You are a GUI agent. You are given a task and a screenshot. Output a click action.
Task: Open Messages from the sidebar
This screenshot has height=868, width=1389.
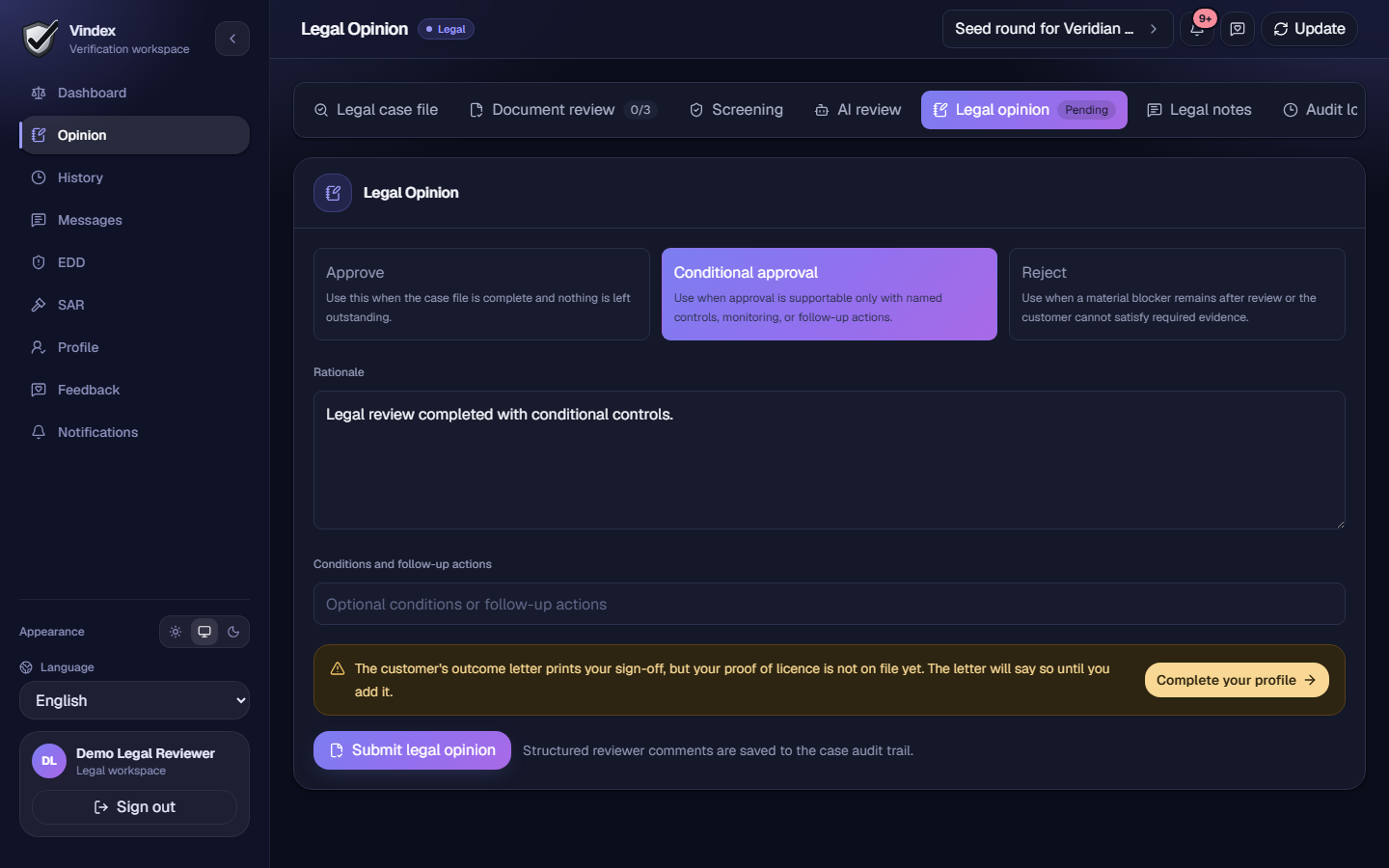tap(134, 220)
